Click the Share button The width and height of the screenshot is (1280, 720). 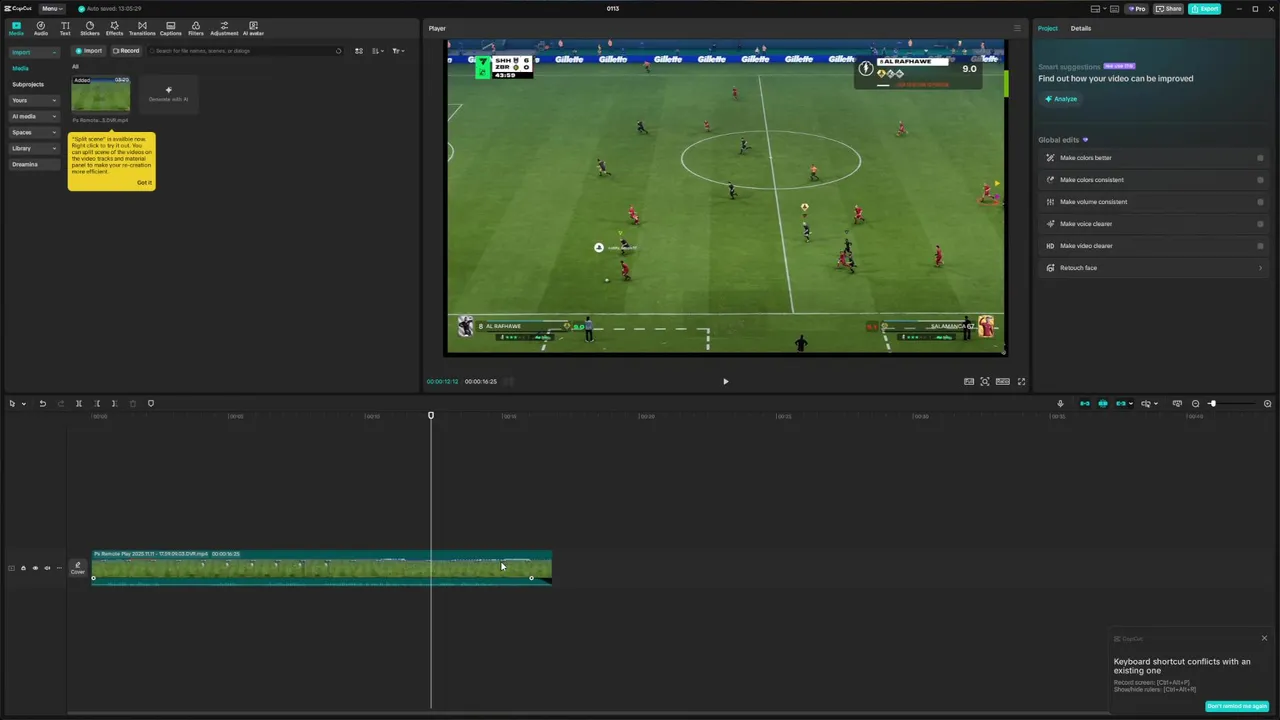[1168, 8]
